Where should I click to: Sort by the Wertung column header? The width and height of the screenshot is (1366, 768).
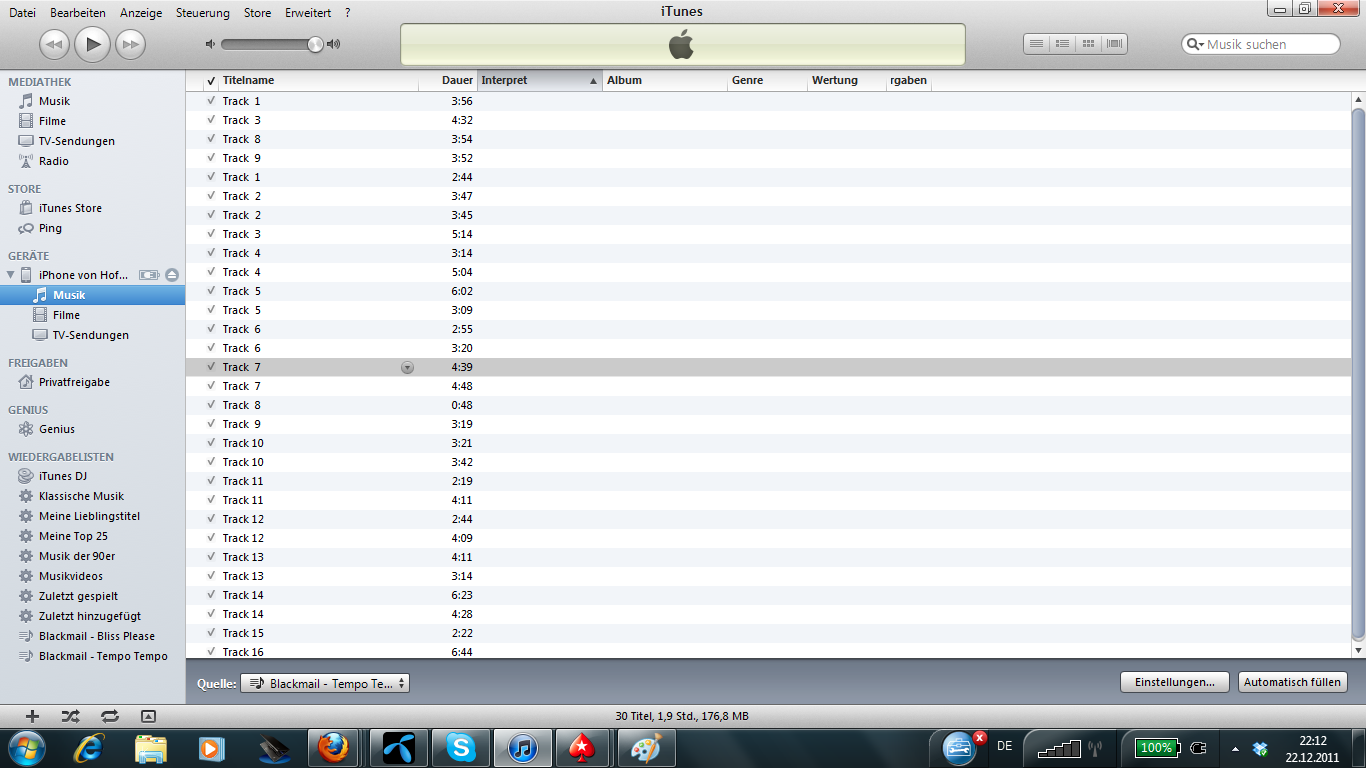[x=846, y=81]
